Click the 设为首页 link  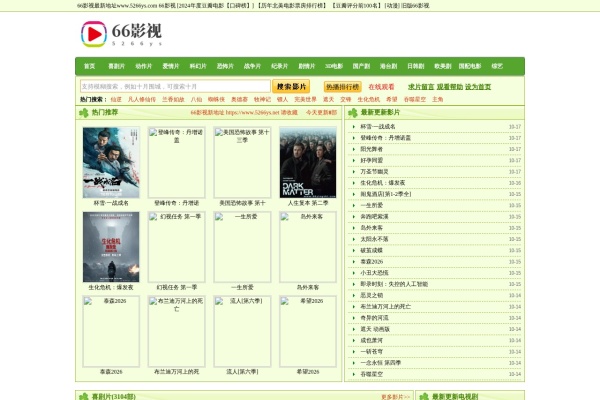(478, 87)
